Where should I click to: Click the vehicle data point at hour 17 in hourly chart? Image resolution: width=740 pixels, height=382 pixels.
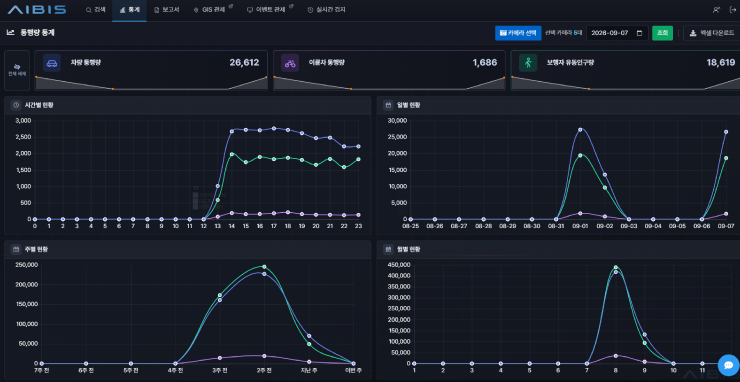click(274, 128)
